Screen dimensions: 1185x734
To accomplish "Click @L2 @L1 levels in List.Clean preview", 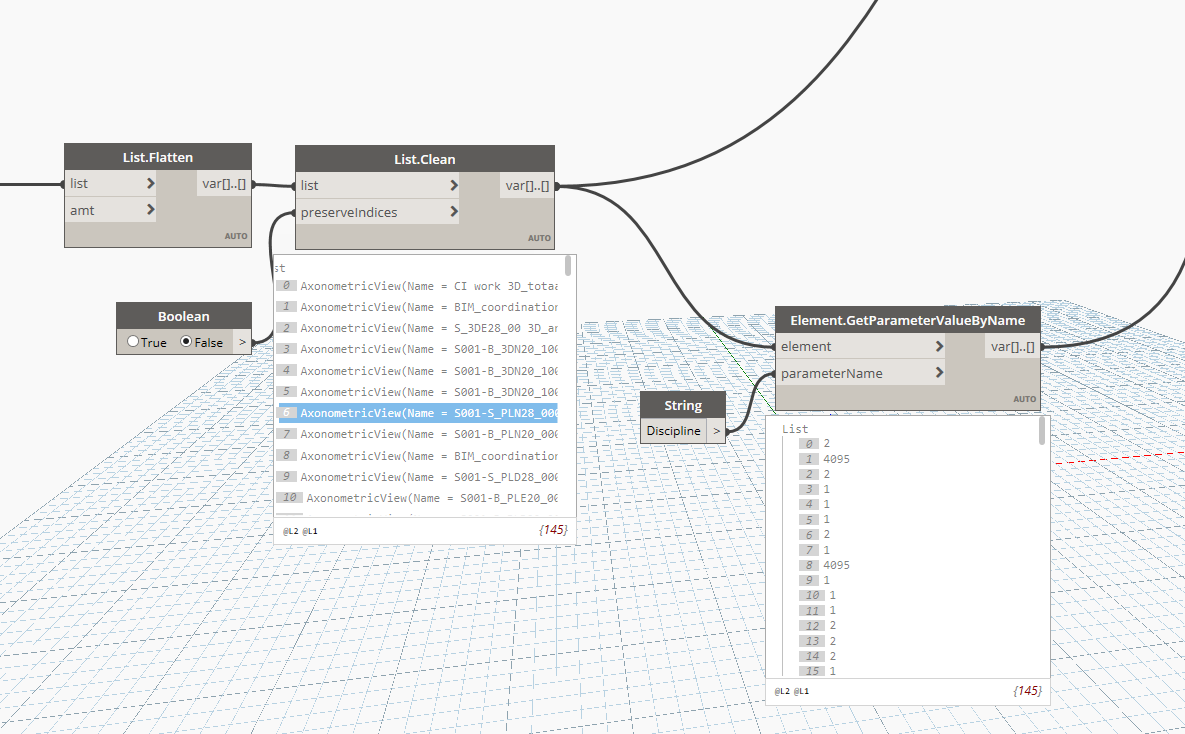I will point(300,531).
